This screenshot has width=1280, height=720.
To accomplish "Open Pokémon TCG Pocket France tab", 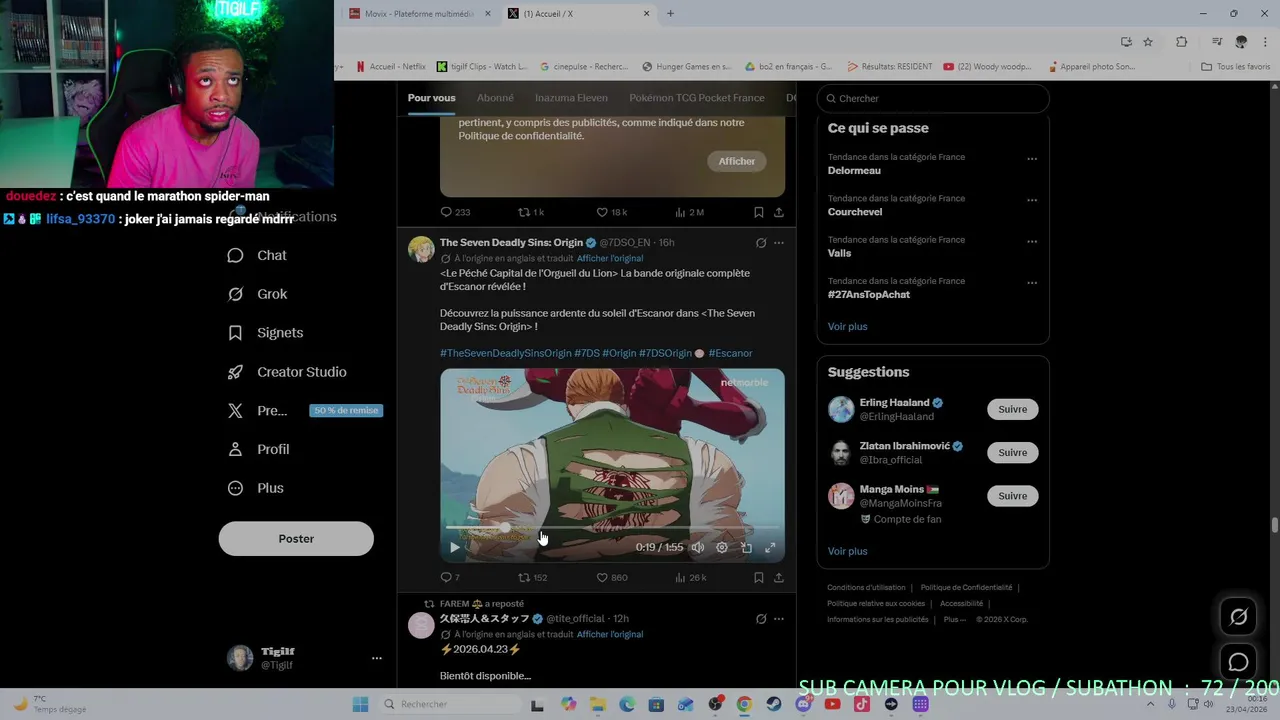I will click(x=697, y=98).
